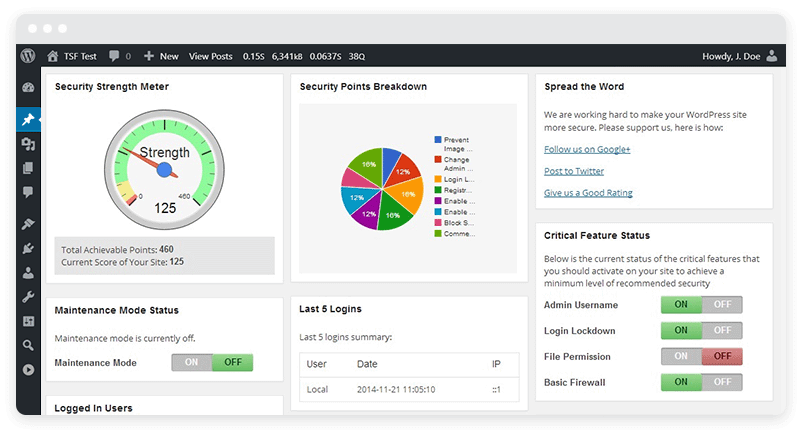Image resolution: width=800 pixels, height=433 pixels.
Task: Click the Total Achievable Points: 460 line
Action: [x=117, y=249]
